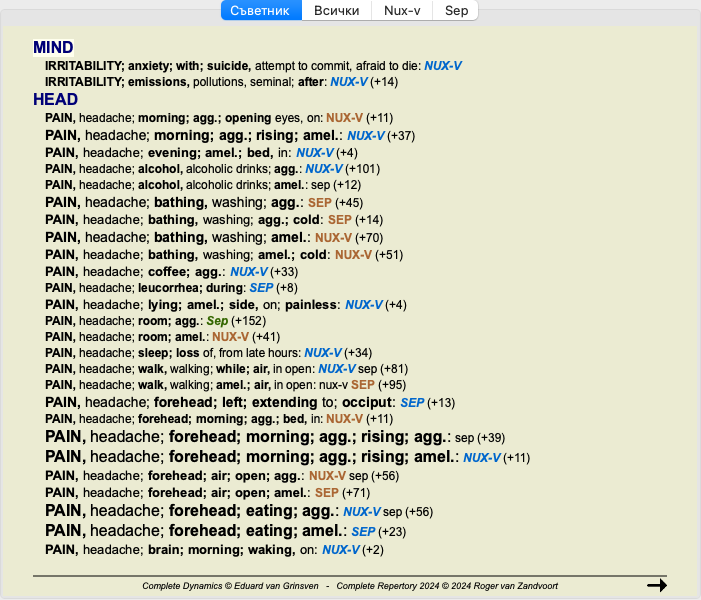
Task: Click the next page arrow icon
Action: coord(656,585)
